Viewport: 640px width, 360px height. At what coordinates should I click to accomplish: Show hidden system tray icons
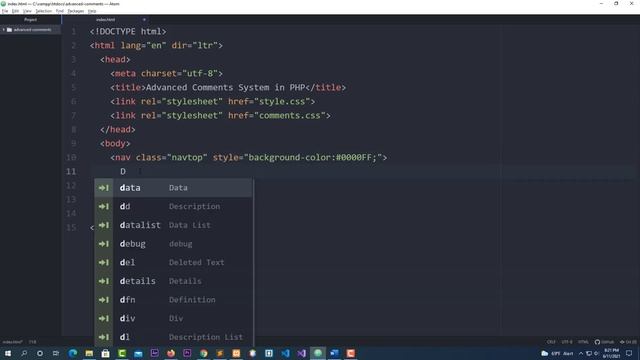[x=581, y=353]
